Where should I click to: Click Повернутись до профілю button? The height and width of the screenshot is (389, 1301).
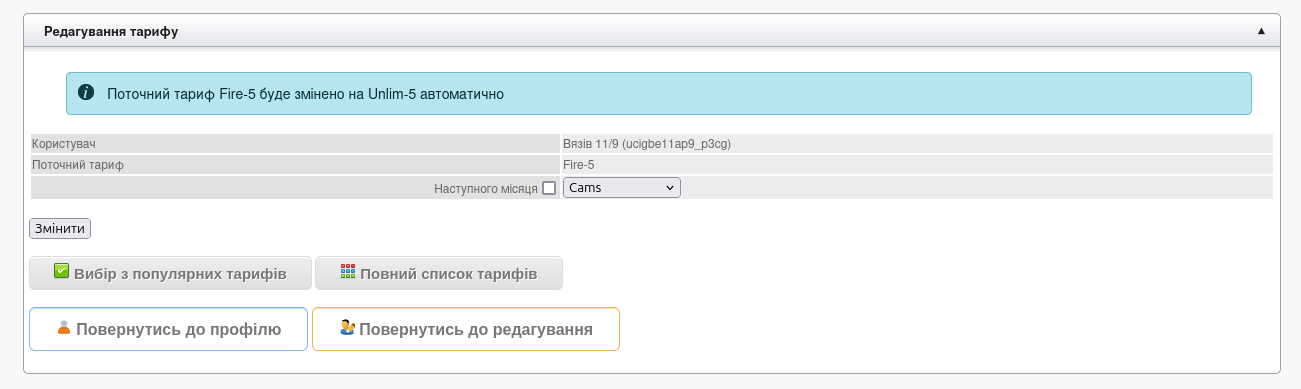point(168,329)
